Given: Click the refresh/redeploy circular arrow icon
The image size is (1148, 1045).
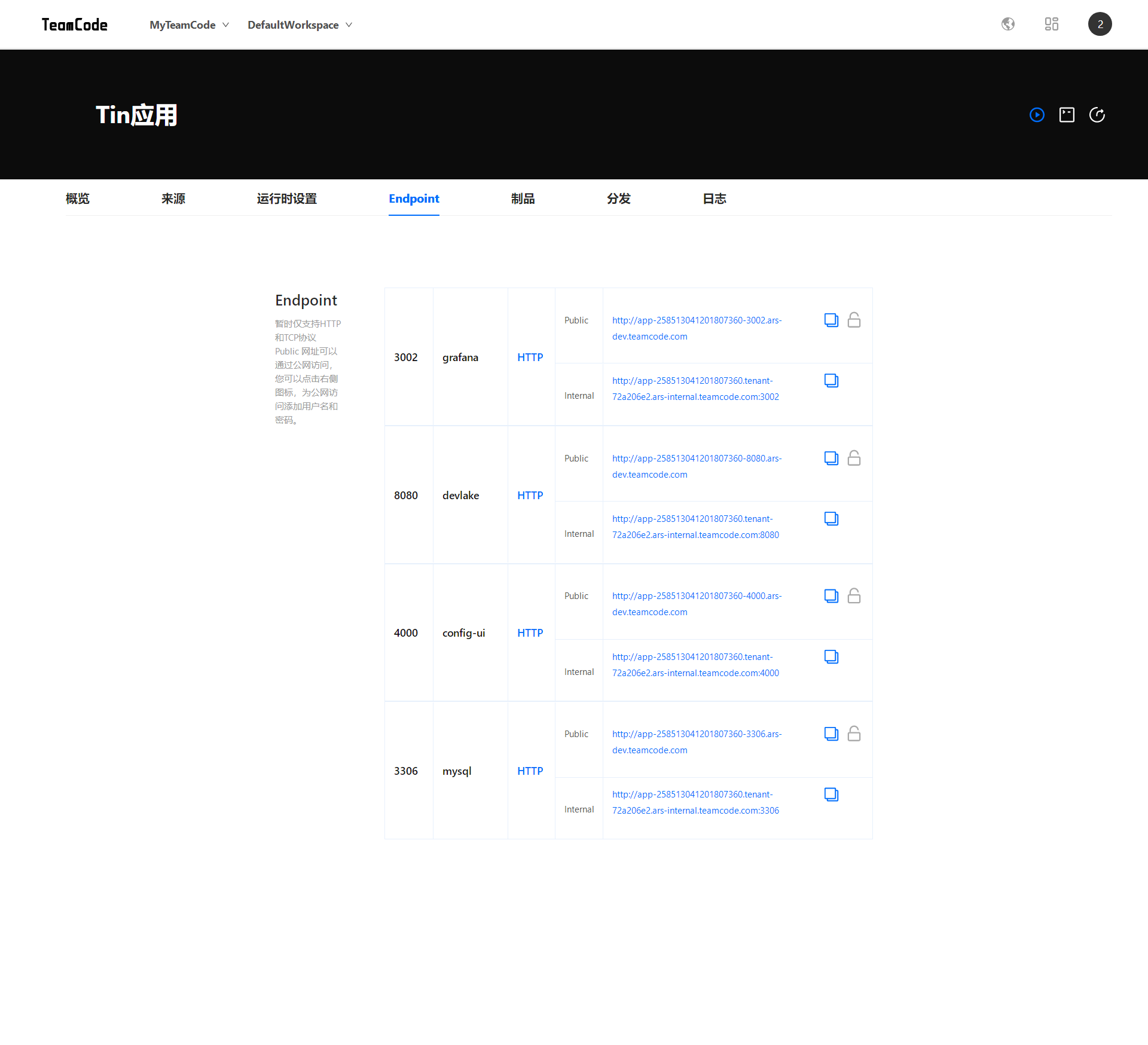Looking at the screenshot, I should tap(1097, 115).
